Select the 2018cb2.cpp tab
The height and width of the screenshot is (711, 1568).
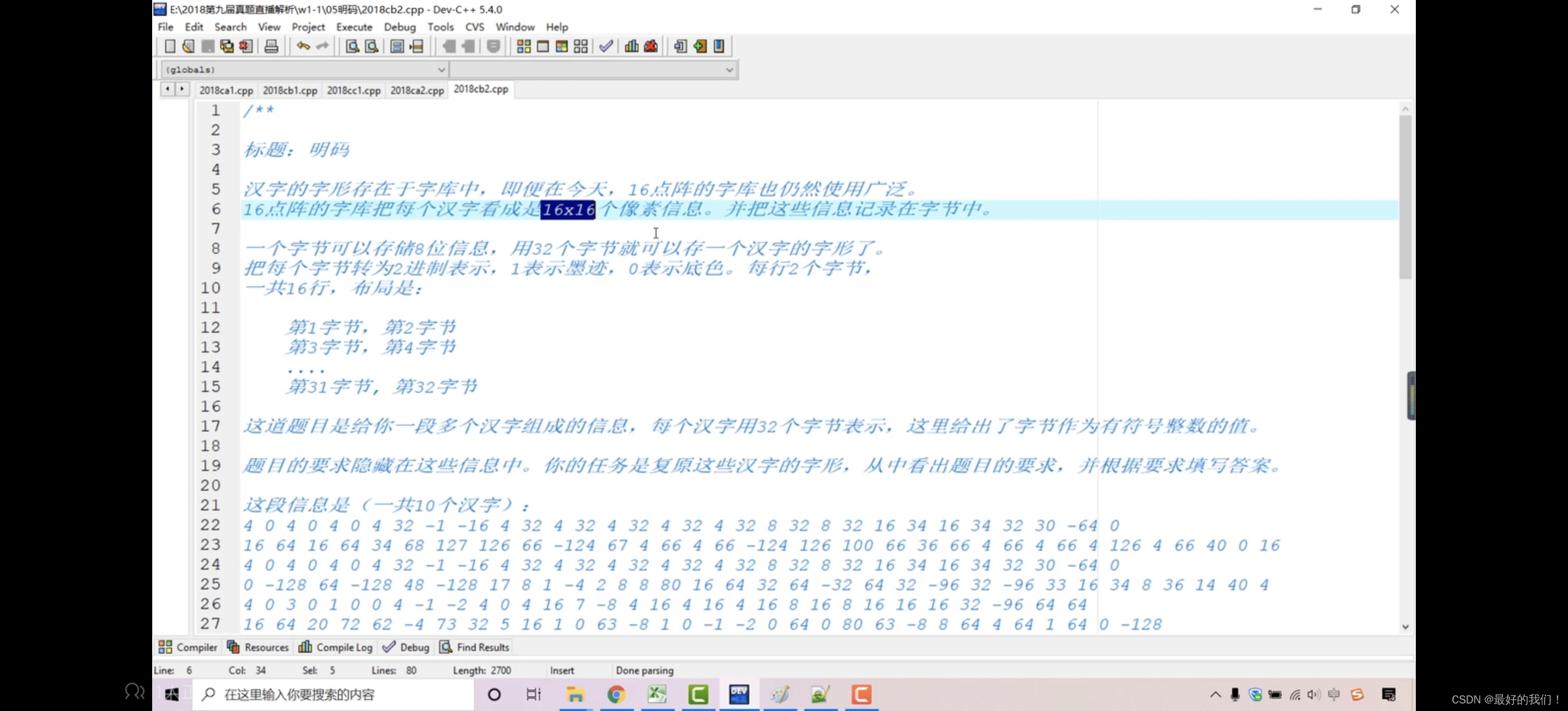[481, 89]
